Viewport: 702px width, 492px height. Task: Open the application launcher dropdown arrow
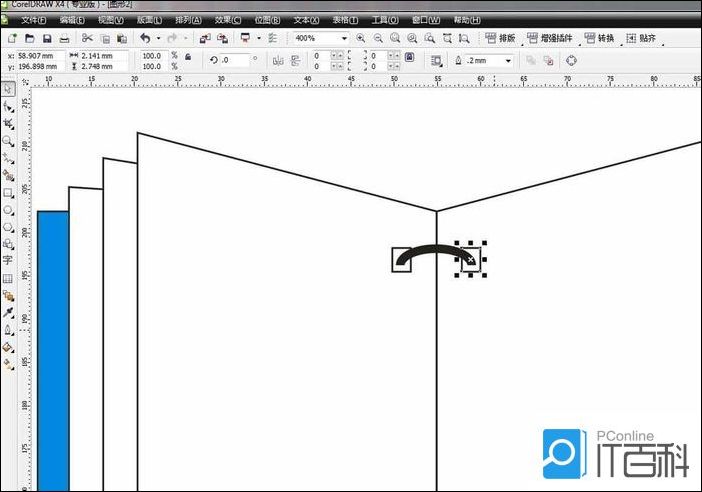click(259, 39)
